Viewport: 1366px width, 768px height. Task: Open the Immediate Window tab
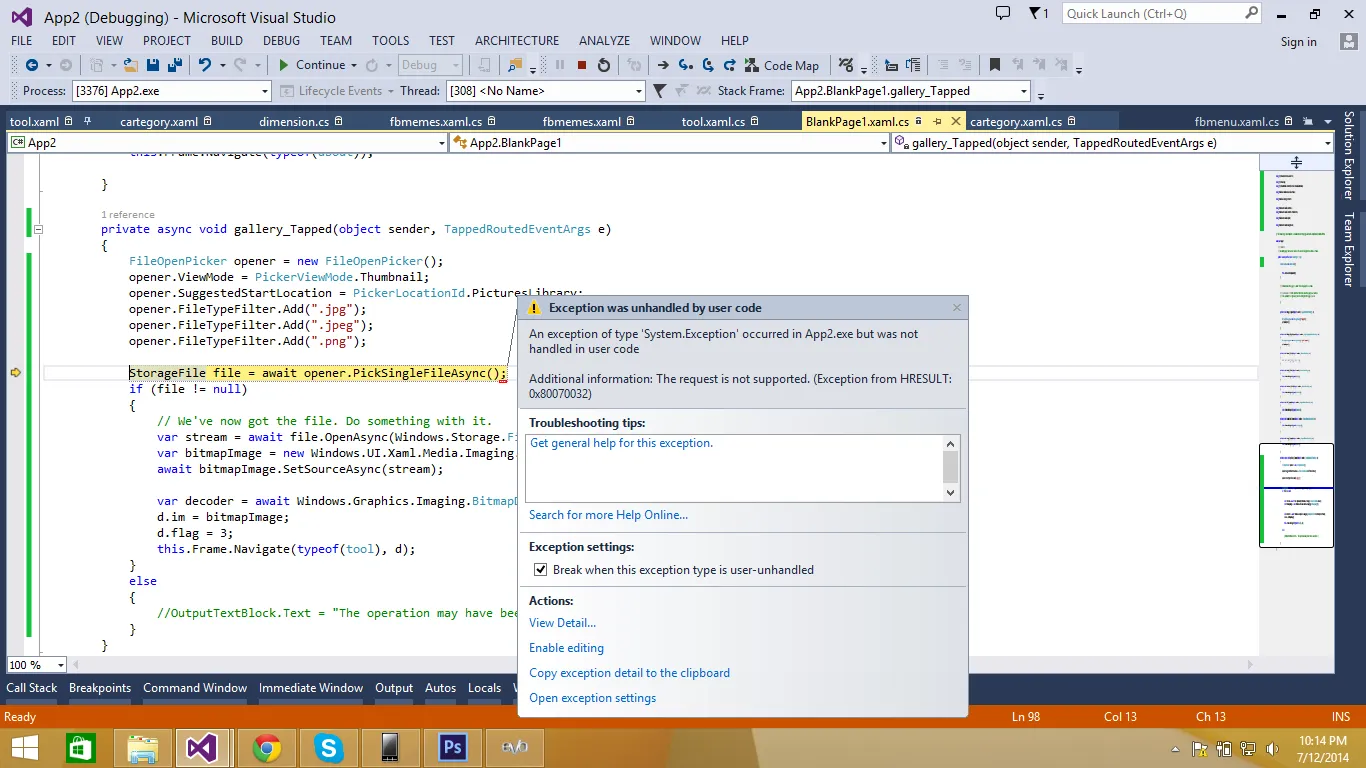311,688
